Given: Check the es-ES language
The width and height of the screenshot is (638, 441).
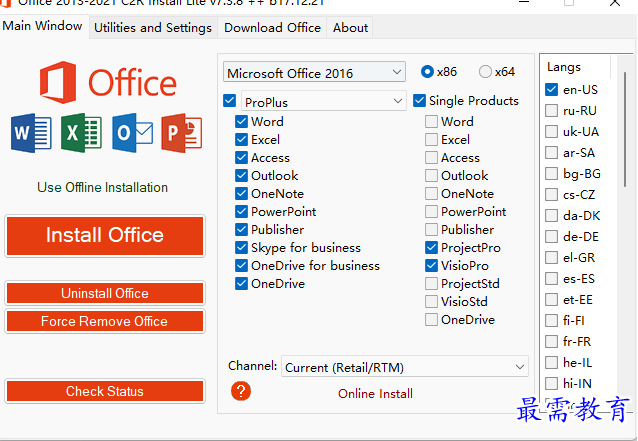Looking at the screenshot, I should click(x=551, y=279).
